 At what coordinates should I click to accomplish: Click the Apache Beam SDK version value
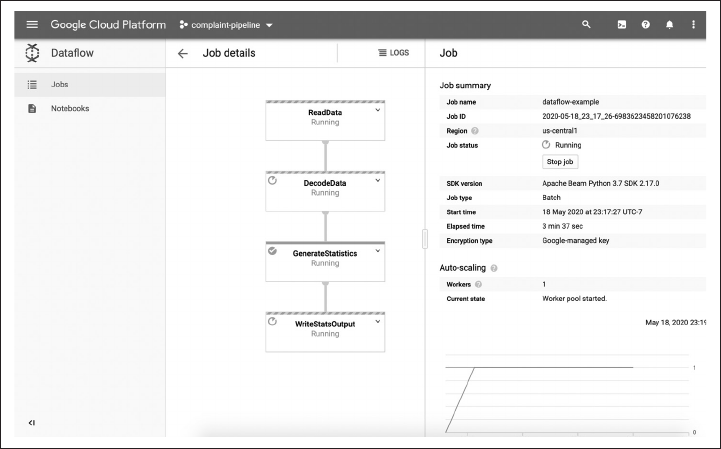(x=601, y=183)
